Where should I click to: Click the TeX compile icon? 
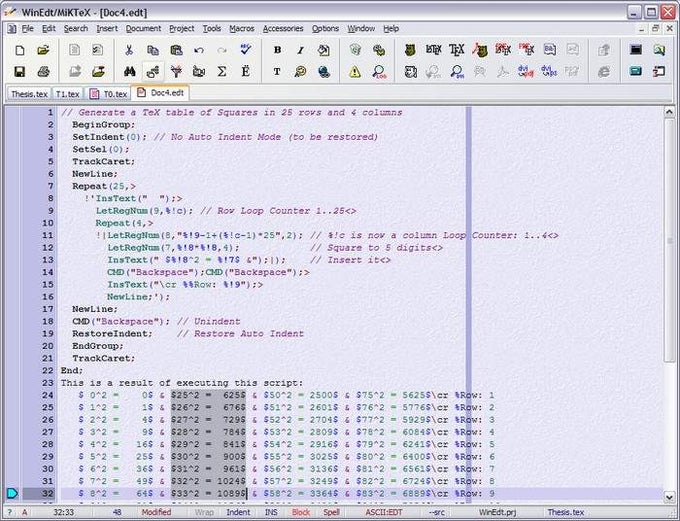pos(457,49)
